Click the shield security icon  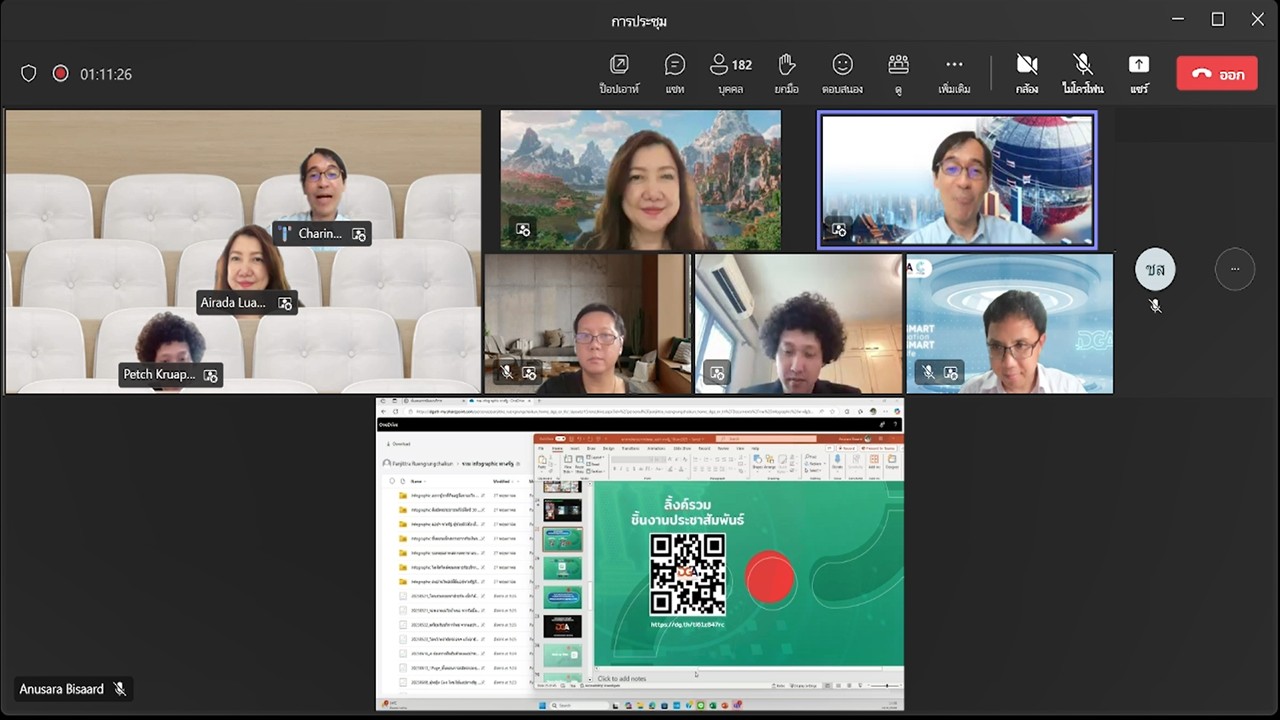coord(29,74)
